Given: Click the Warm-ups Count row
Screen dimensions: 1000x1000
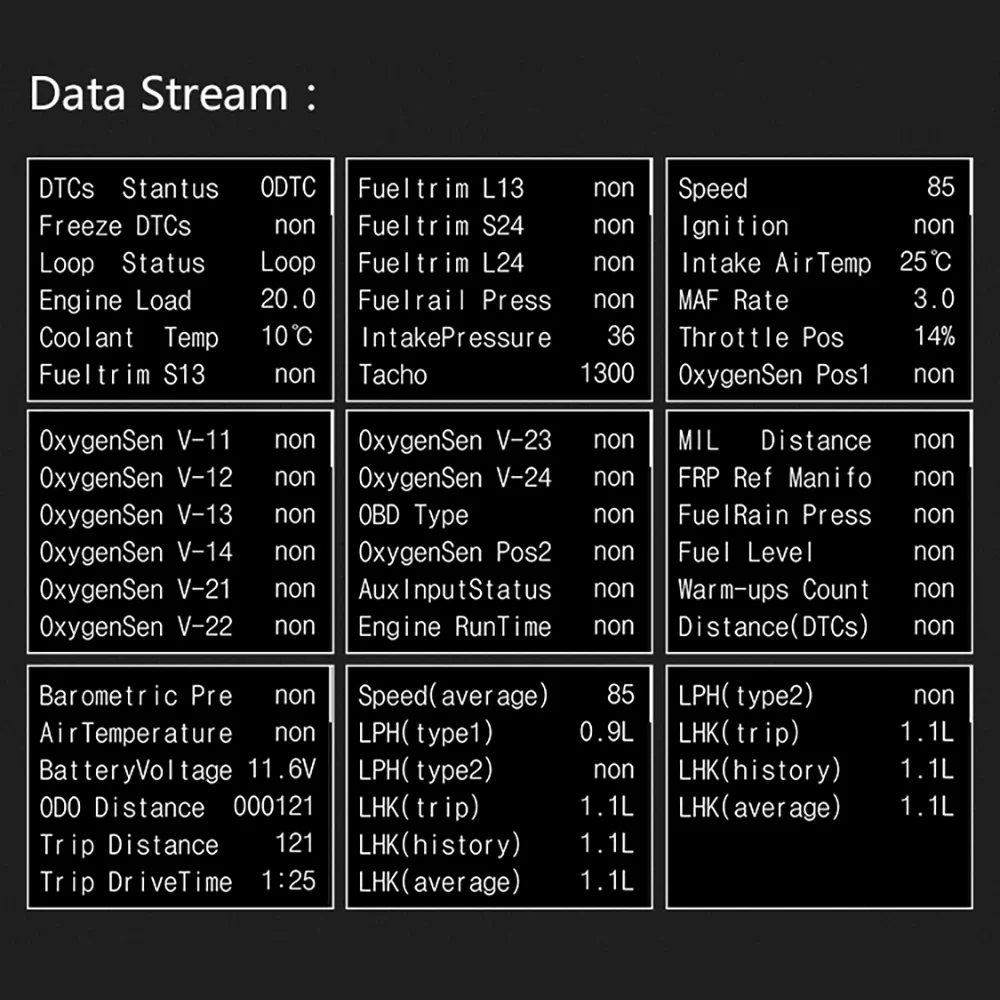Looking at the screenshot, I should pos(816,589).
